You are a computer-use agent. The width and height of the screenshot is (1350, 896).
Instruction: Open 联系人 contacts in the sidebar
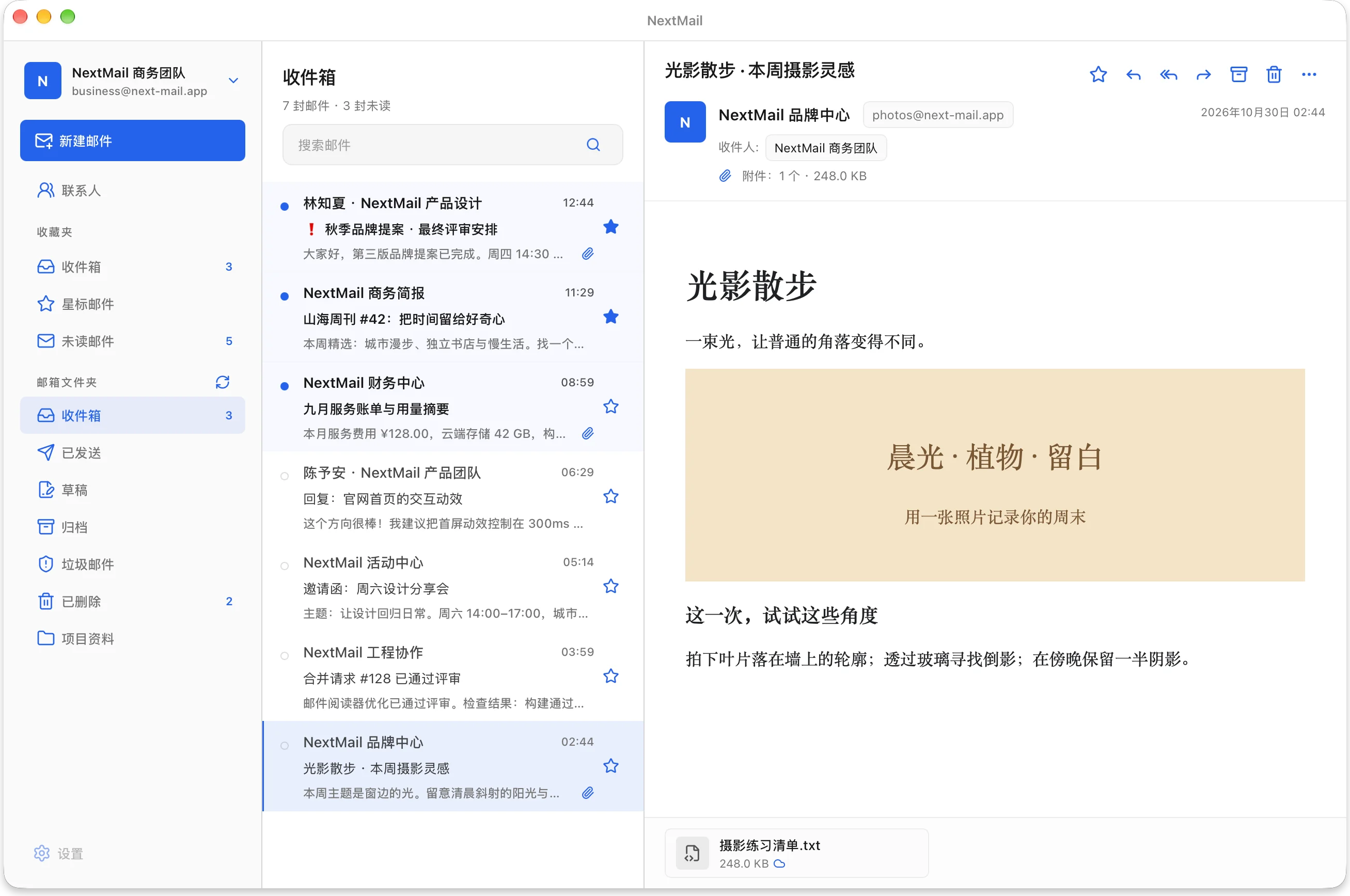click(133, 190)
